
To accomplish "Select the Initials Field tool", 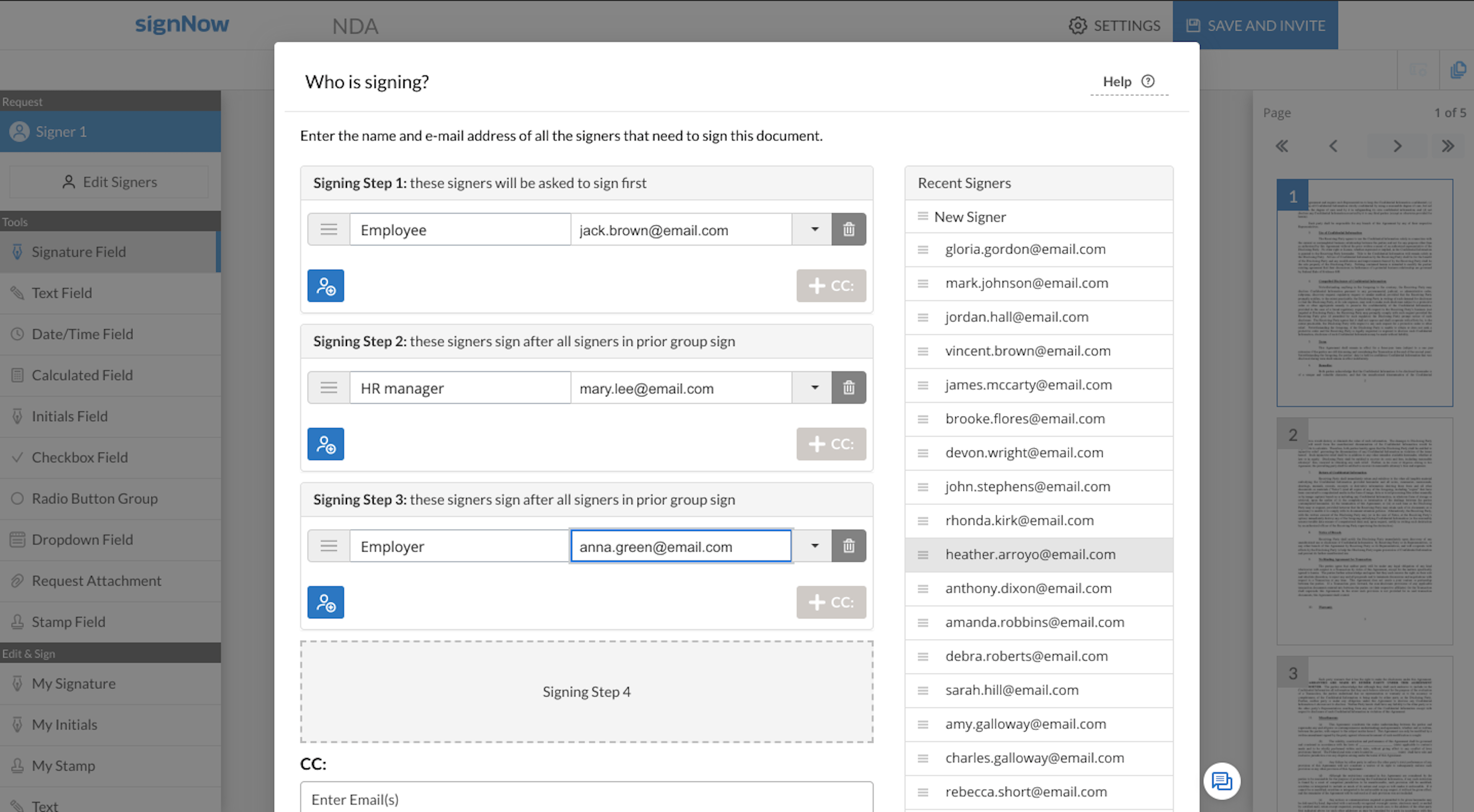I will point(69,416).
